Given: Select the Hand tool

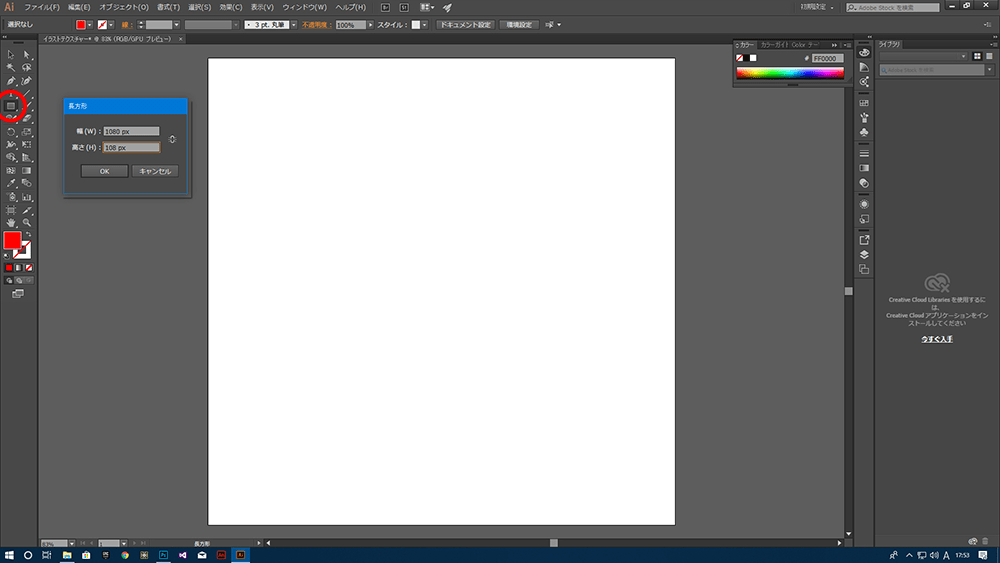Looking at the screenshot, I should (11, 222).
